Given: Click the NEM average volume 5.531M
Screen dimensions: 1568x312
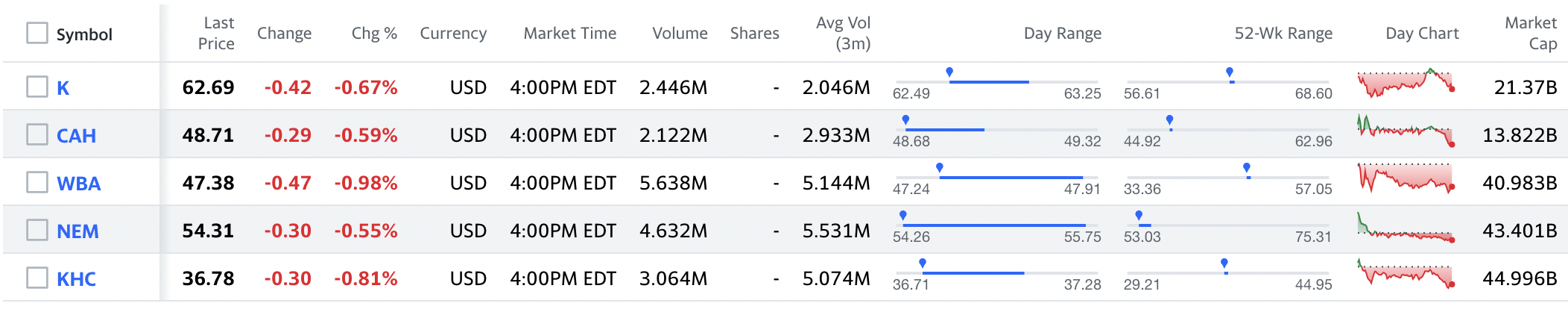Looking at the screenshot, I should click(x=836, y=231).
